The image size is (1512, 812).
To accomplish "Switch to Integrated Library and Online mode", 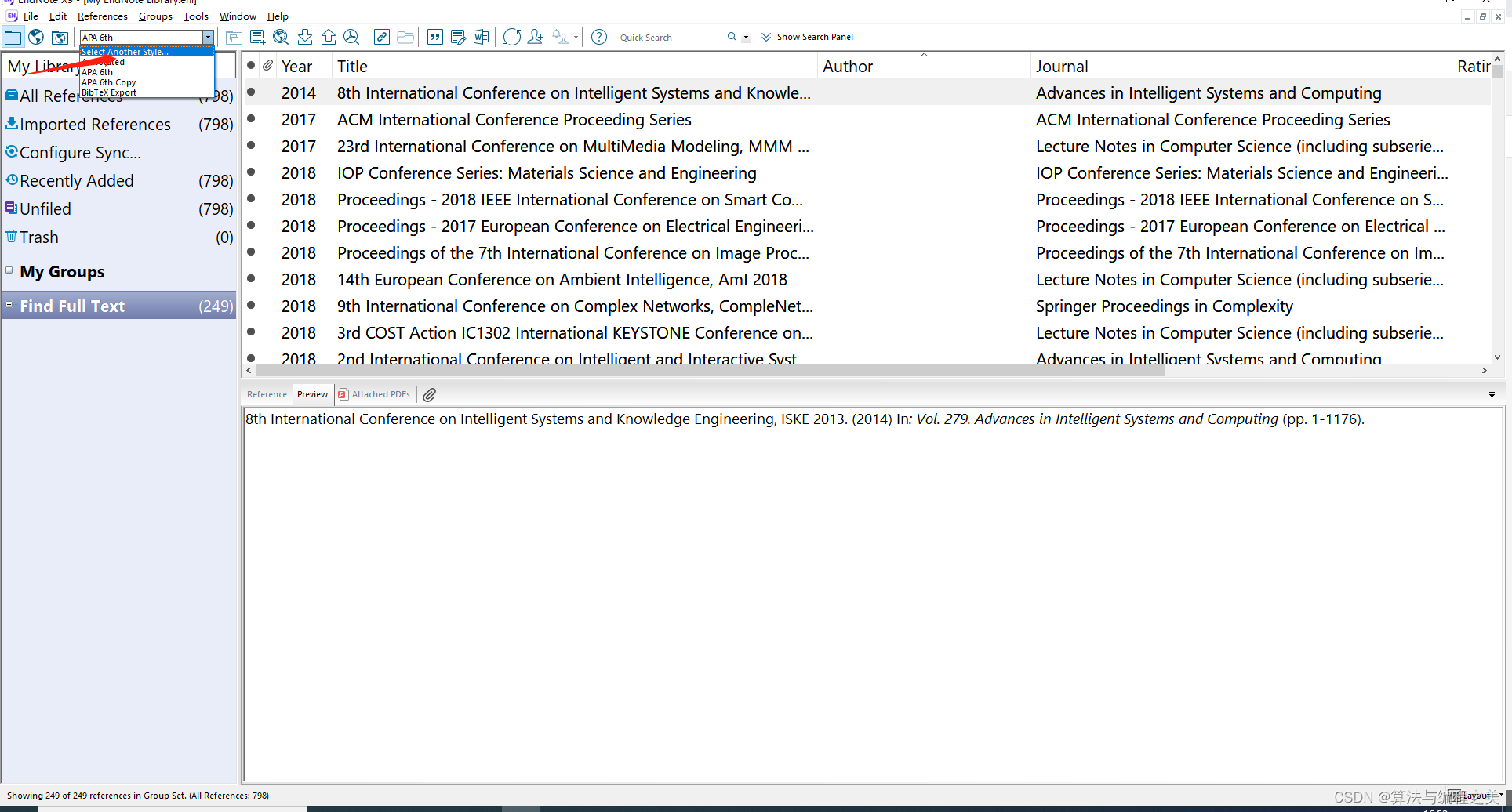I will 60,37.
